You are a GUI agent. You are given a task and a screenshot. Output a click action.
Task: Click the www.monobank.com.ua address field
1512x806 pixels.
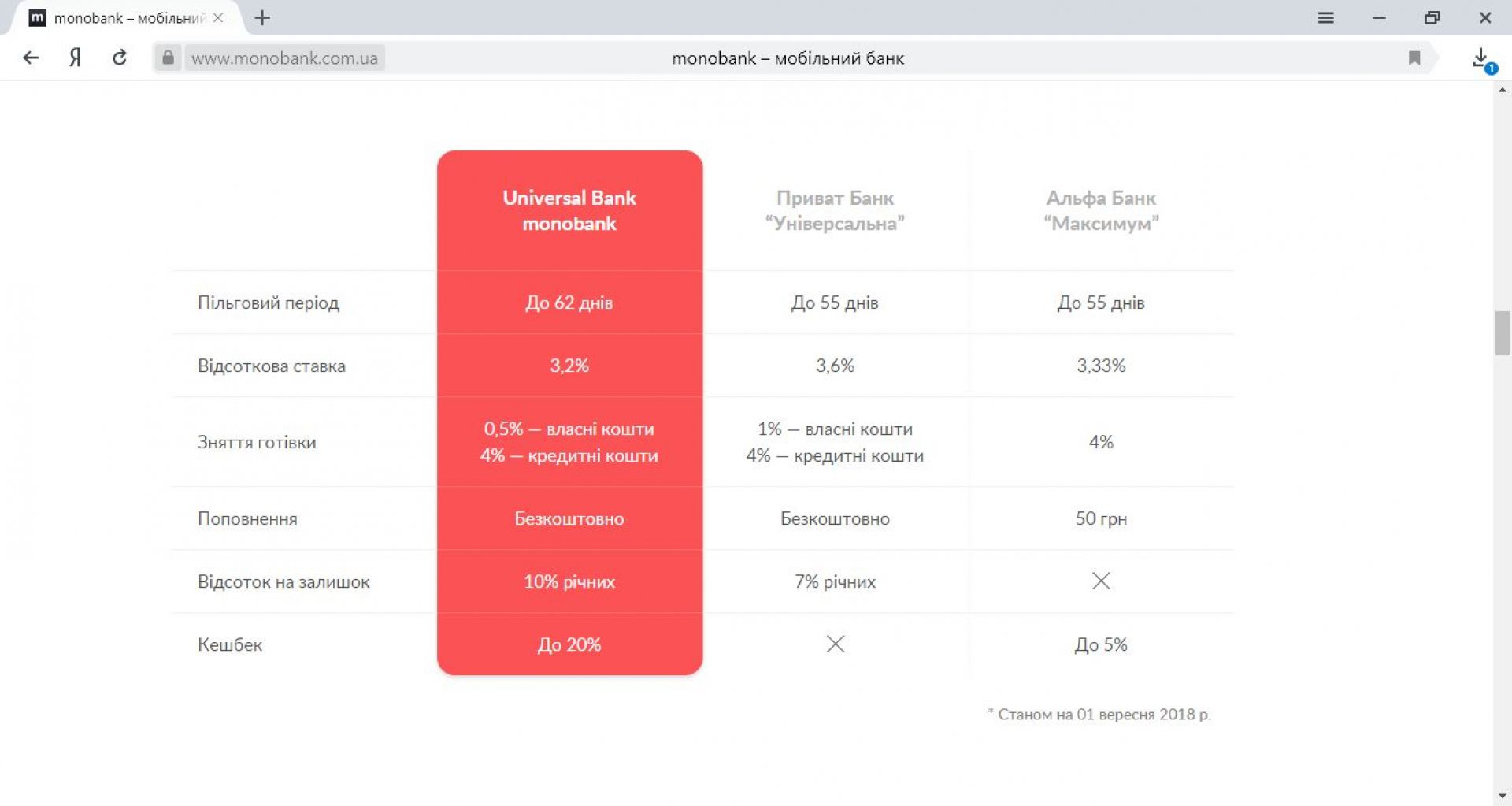click(x=284, y=58)
